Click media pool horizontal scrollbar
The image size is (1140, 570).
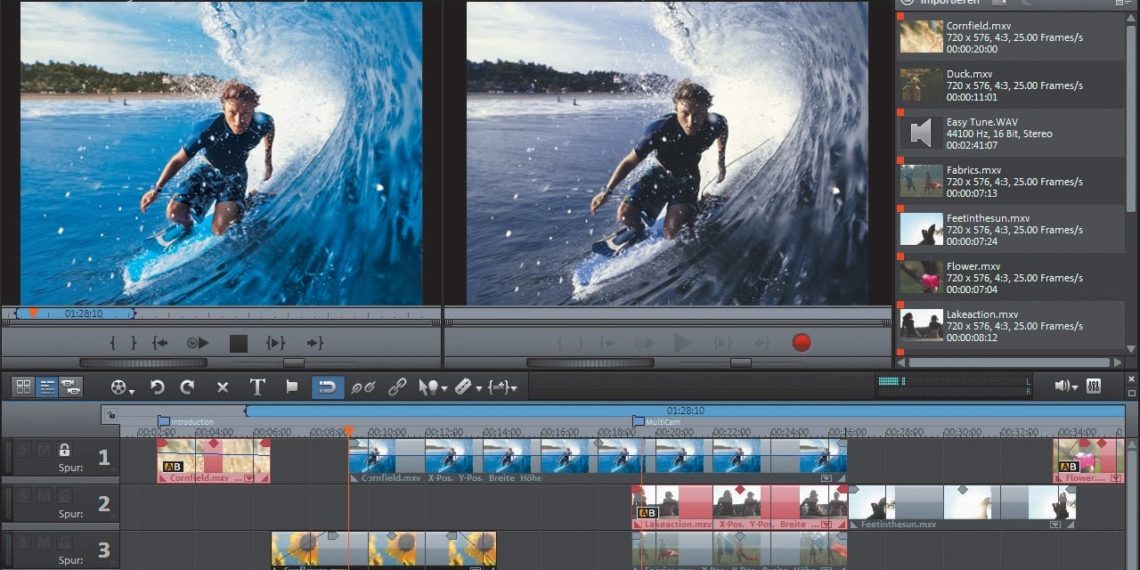pos(1009,362)
